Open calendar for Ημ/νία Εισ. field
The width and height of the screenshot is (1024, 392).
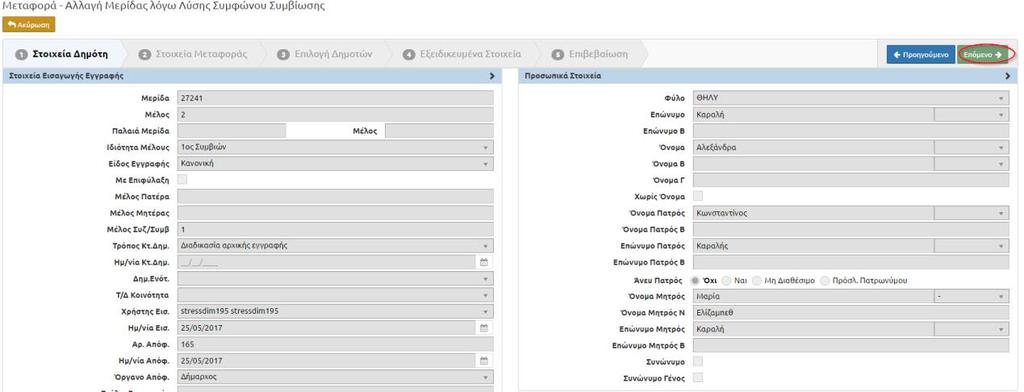484,328
